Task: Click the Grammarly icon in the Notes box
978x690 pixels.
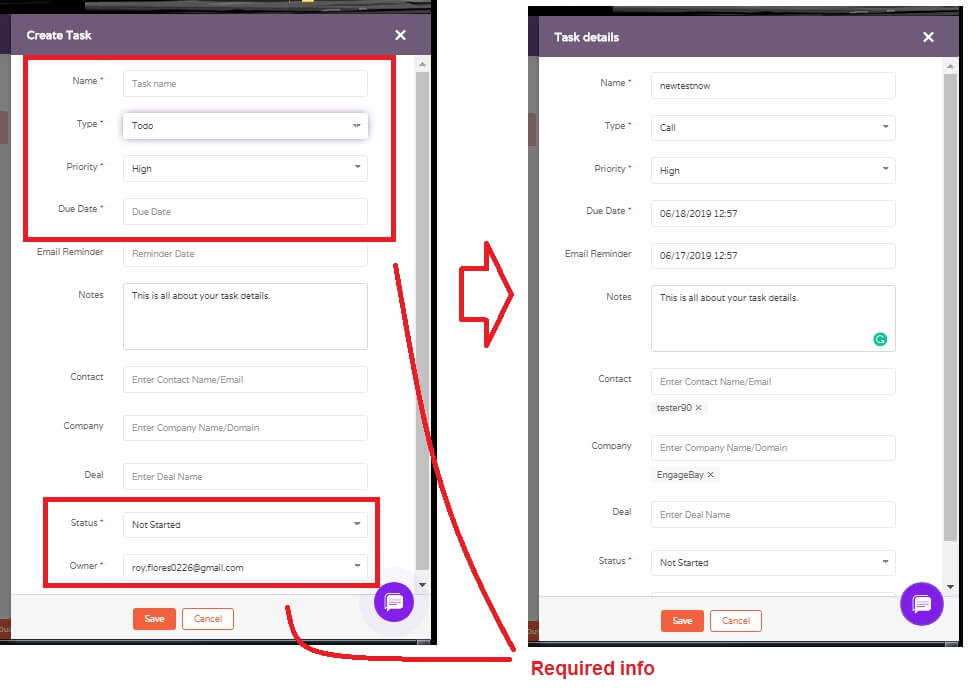Action: [x=880, y=340]
